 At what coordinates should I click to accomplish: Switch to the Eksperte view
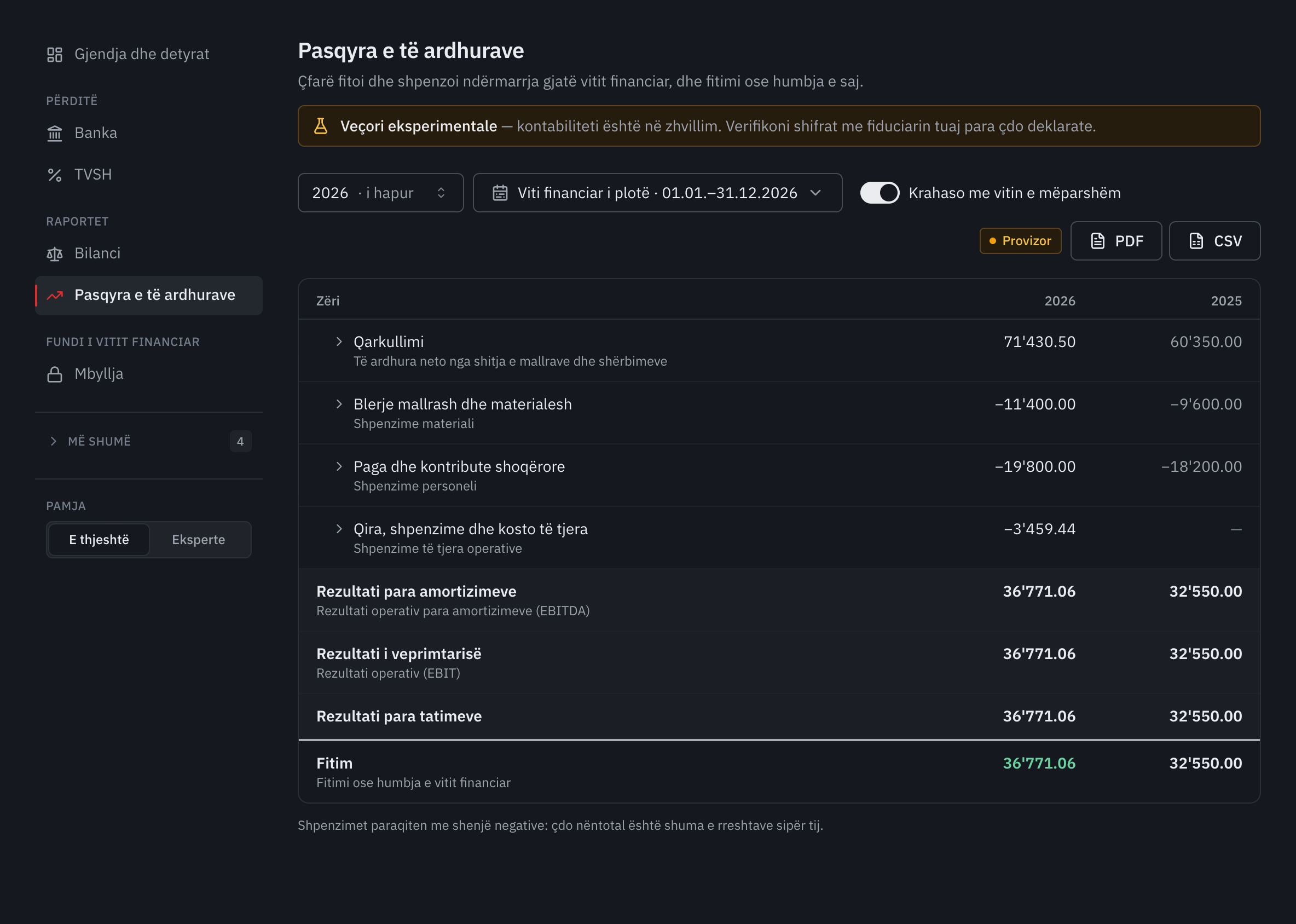[199, 539]
